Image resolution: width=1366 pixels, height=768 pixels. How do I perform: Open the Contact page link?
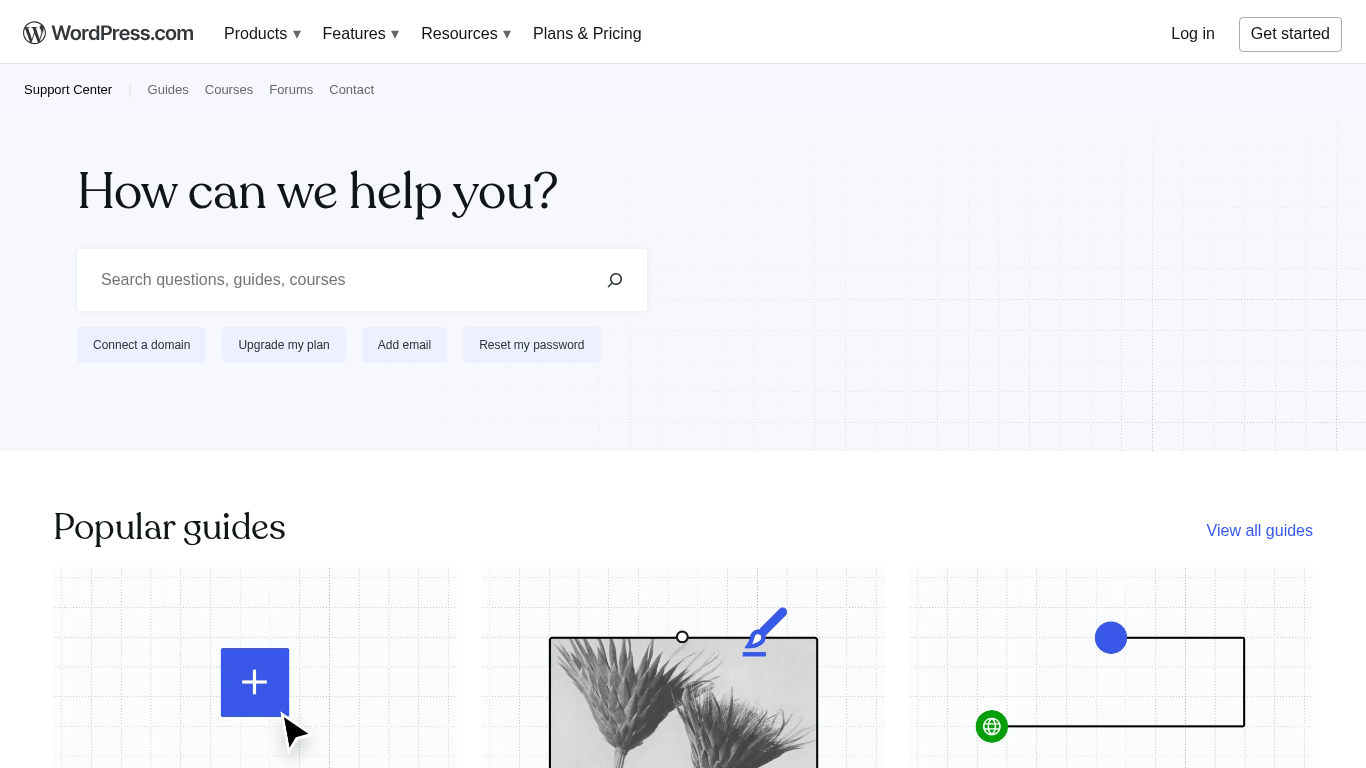pos(351,90)
